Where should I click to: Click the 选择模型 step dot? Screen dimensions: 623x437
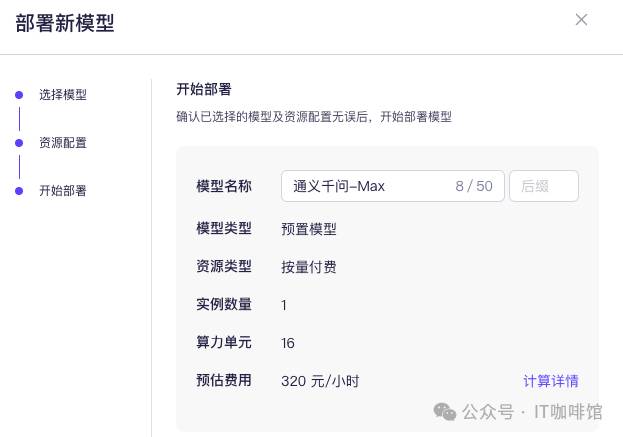(19, 95)
